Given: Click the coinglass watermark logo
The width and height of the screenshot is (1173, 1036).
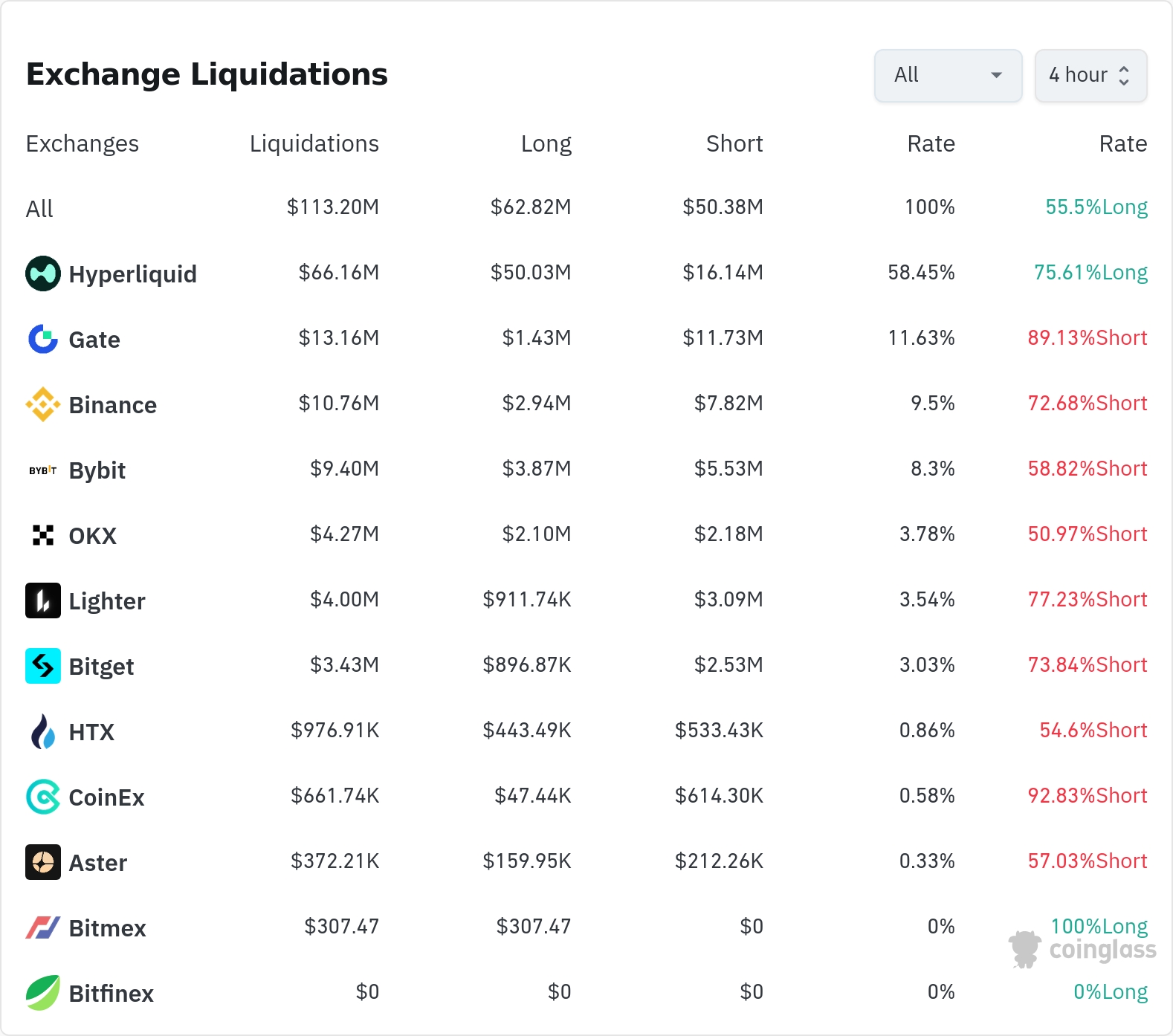Looking at the screenshot, I should point(1083,949).
